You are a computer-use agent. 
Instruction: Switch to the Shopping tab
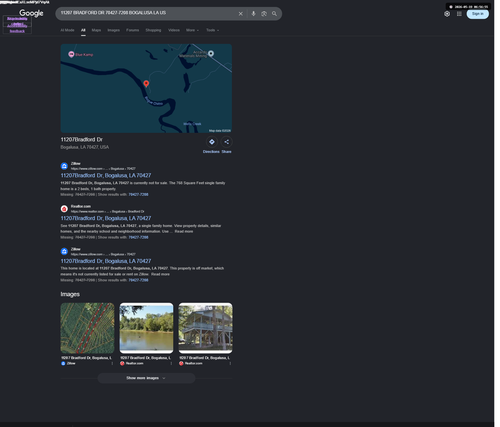click(153, 30)
